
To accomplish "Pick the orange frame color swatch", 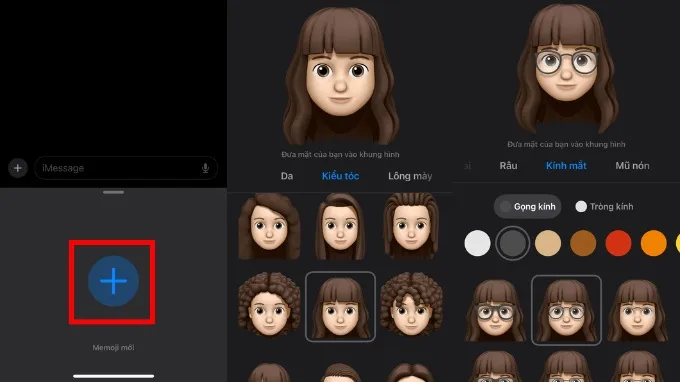I will pos(654,243).
